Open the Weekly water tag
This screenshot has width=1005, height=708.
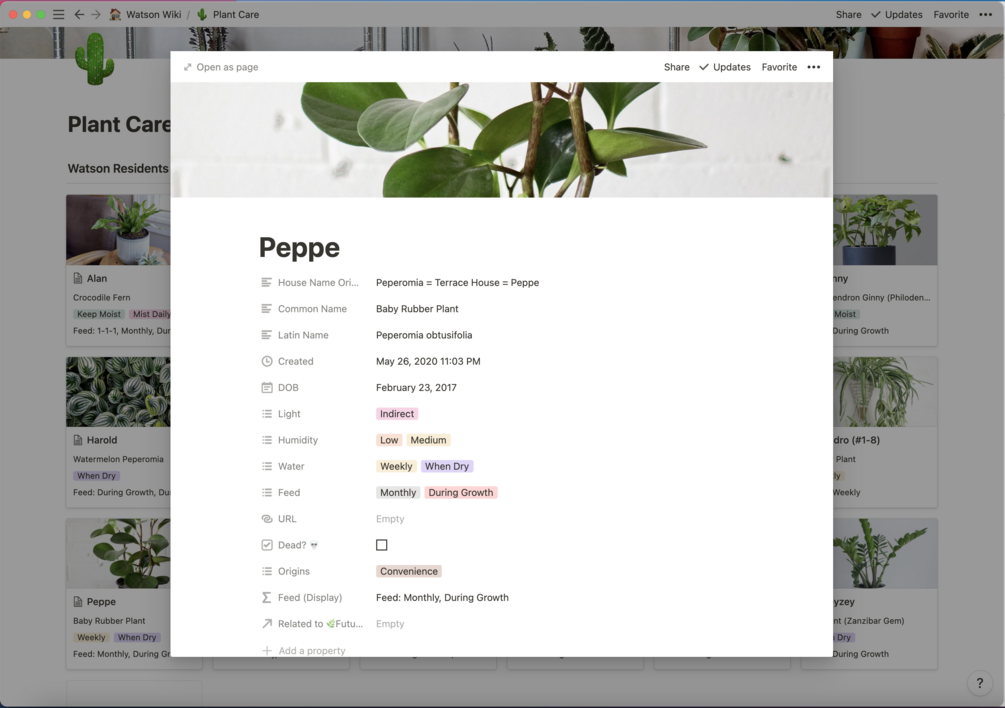[x=396, y=466]
